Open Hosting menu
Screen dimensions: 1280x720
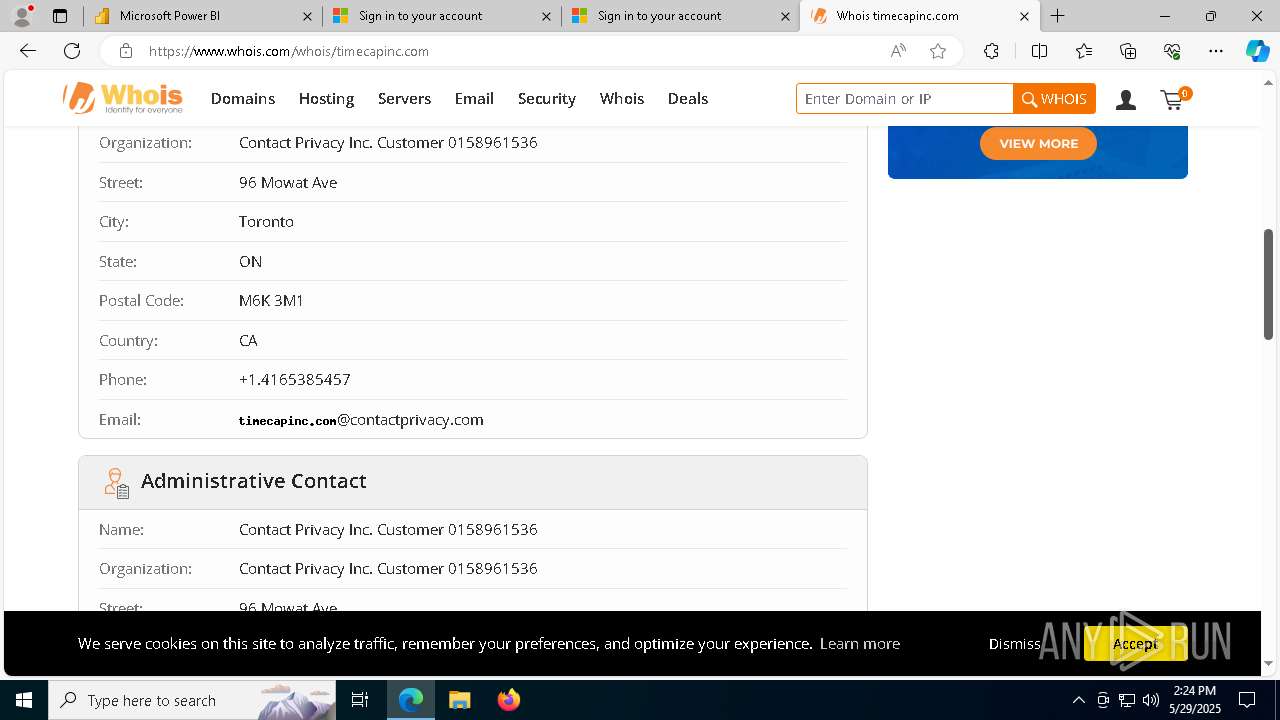tap(326, 98)
